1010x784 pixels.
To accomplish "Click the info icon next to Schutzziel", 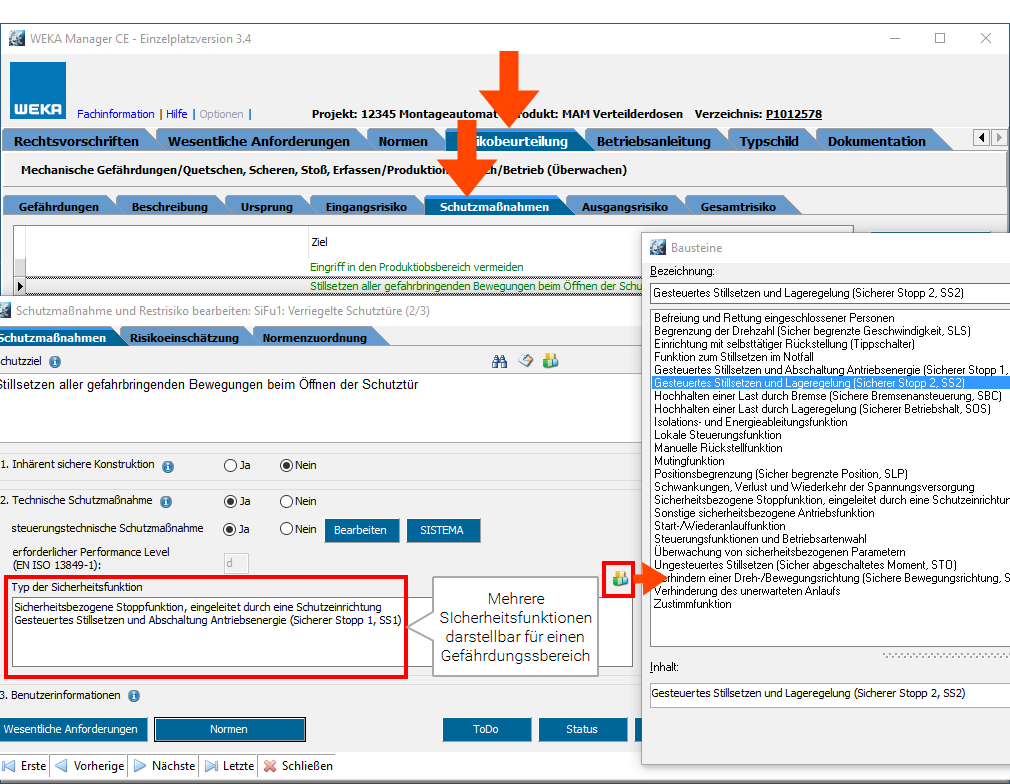I will (x=54, y=362).
